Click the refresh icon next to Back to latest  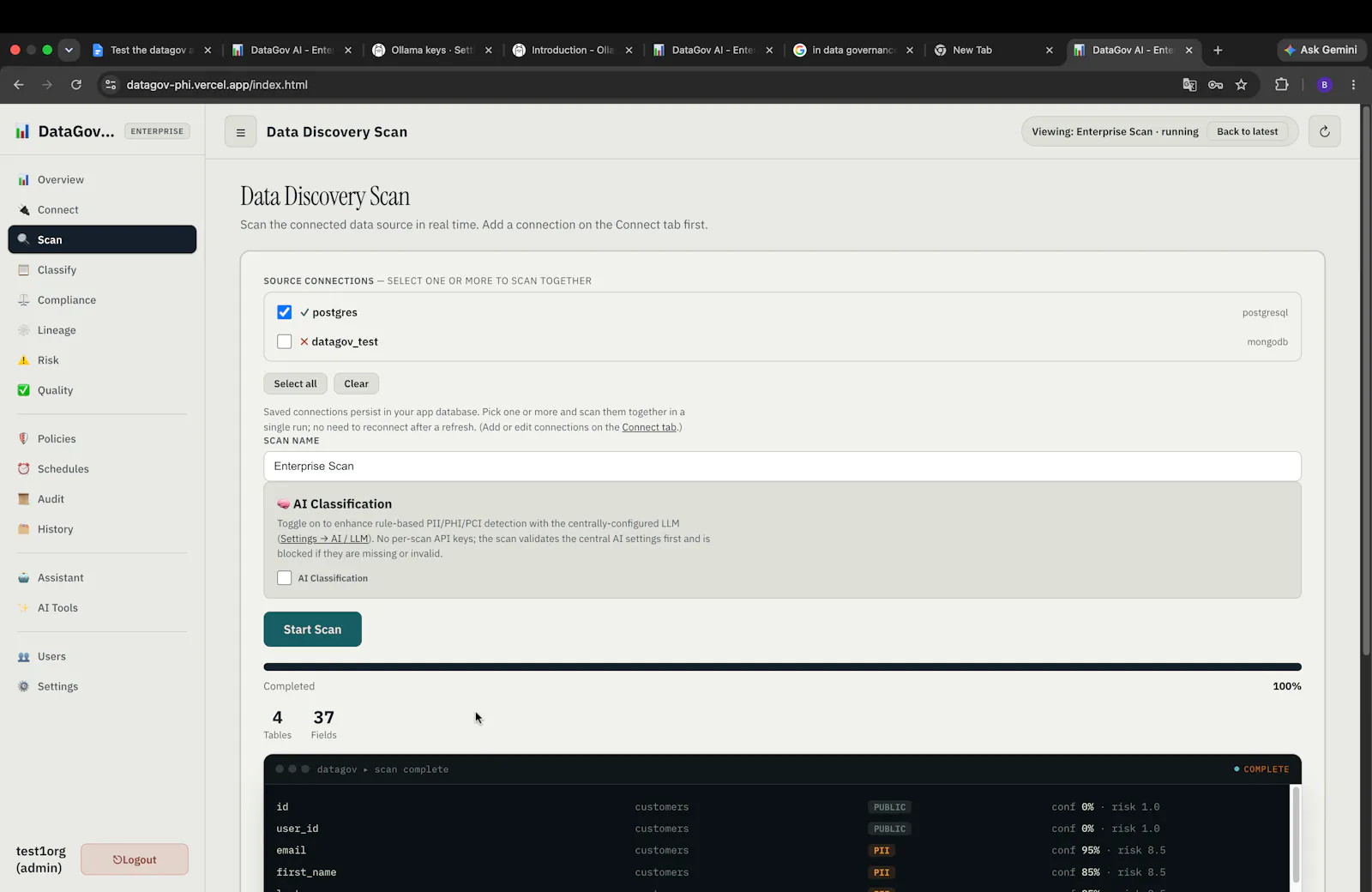tap(1324, 131)
